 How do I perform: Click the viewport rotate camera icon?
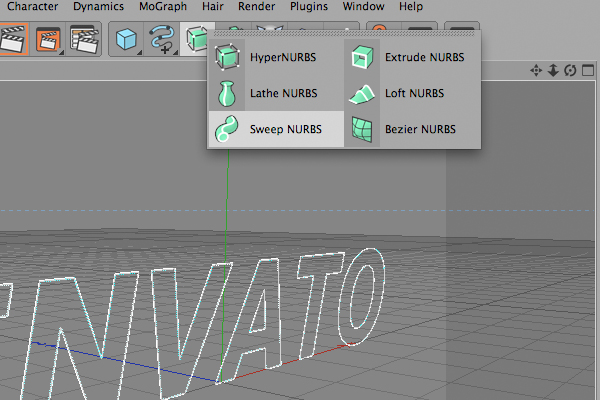[x=570, y=70]
